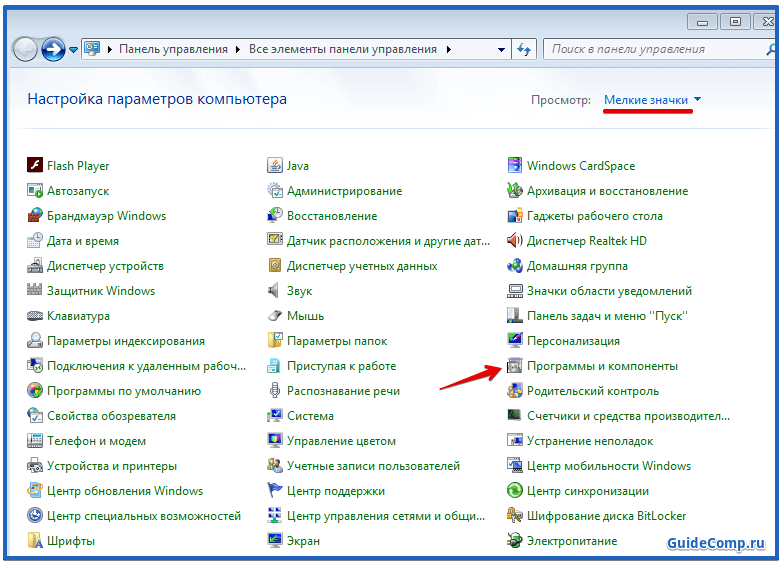Open Телефон и модем link
This screenshot has width=784, height=564.
(96, 440)
